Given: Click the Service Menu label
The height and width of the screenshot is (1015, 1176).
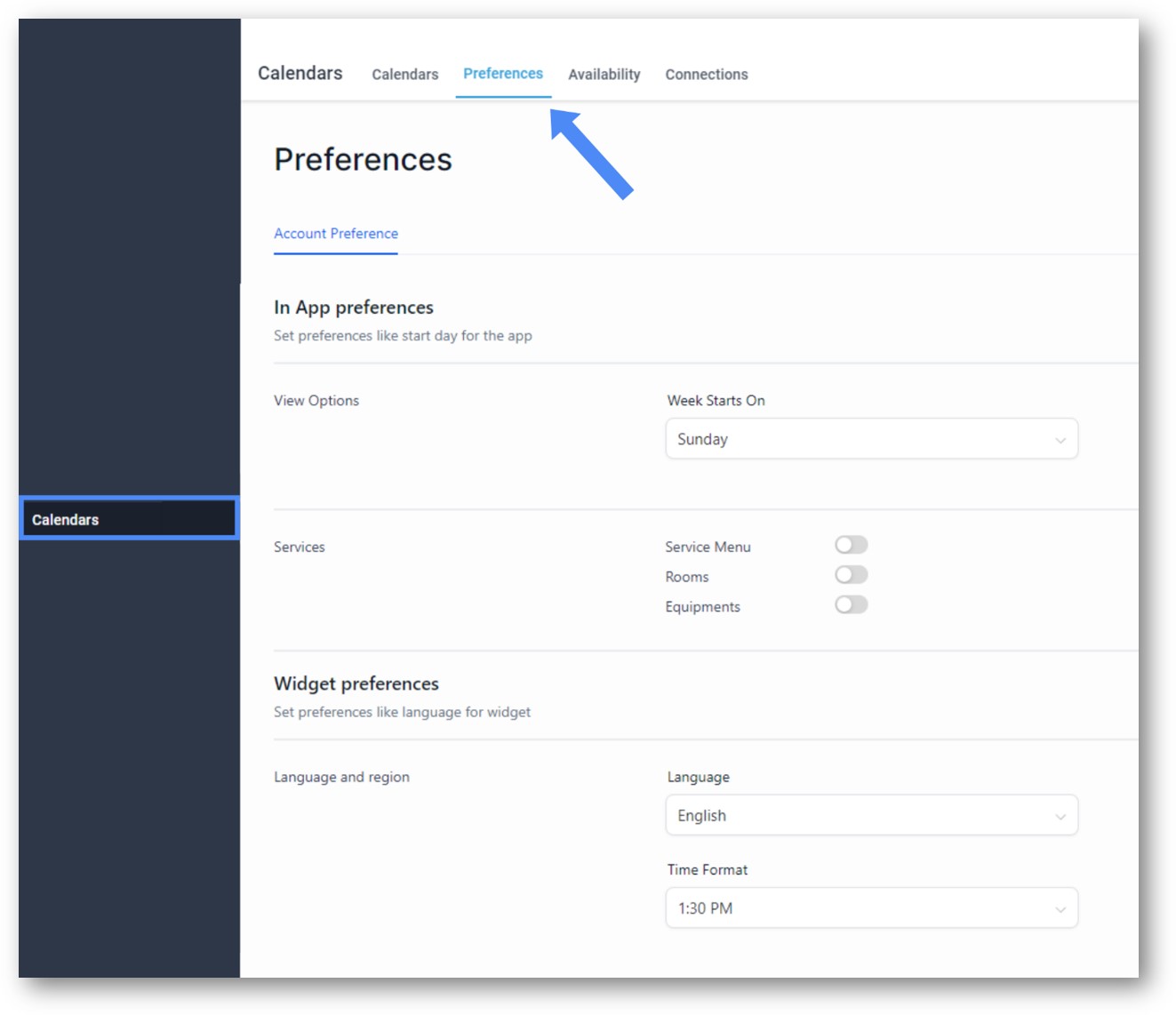Looking at the screenshot, I should (708, 547).
